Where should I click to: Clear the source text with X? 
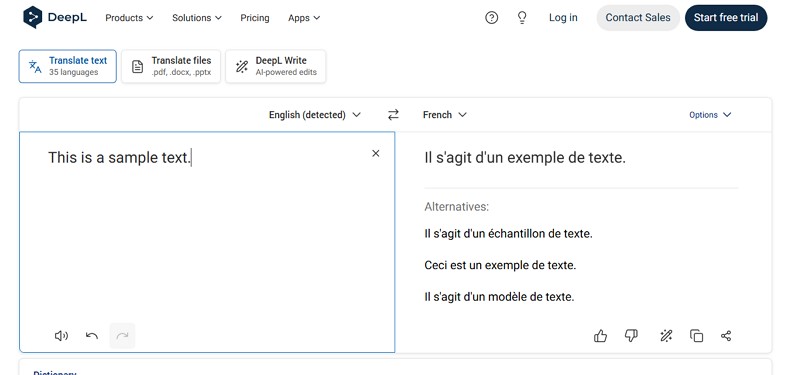[x=375, y=153]
